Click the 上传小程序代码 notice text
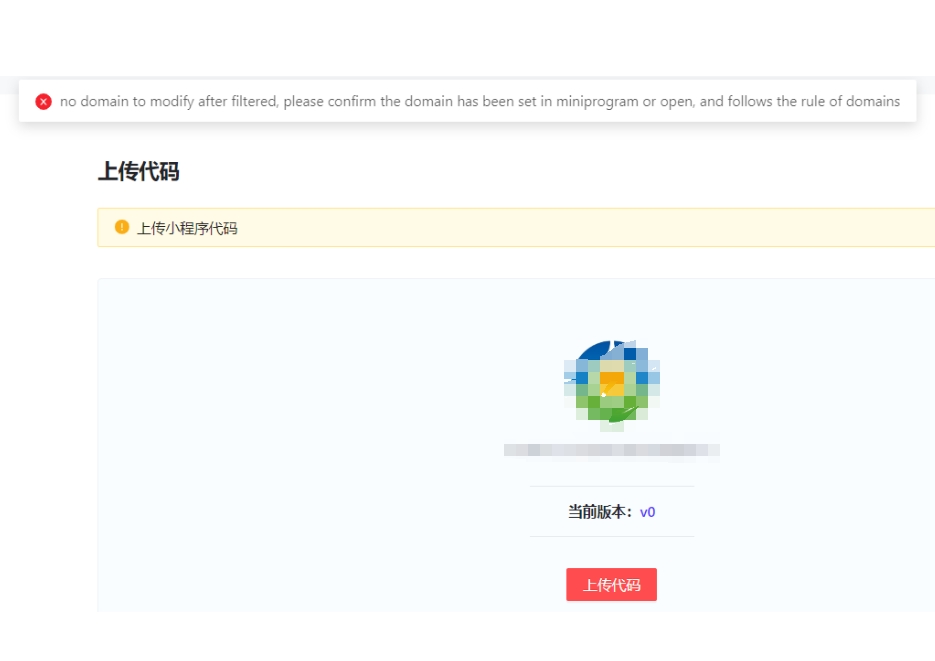935x661 pixels. pyautogui.click(x=187, y=228)
